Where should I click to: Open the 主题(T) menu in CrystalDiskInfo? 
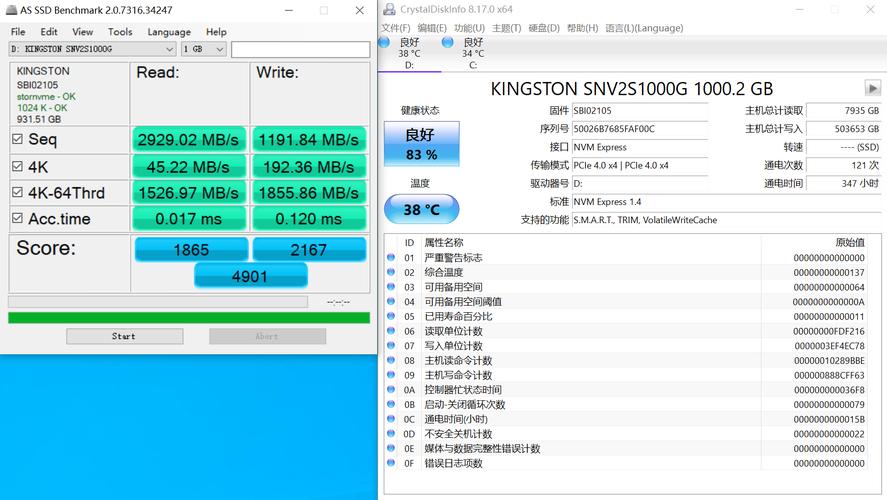[506, 28]
